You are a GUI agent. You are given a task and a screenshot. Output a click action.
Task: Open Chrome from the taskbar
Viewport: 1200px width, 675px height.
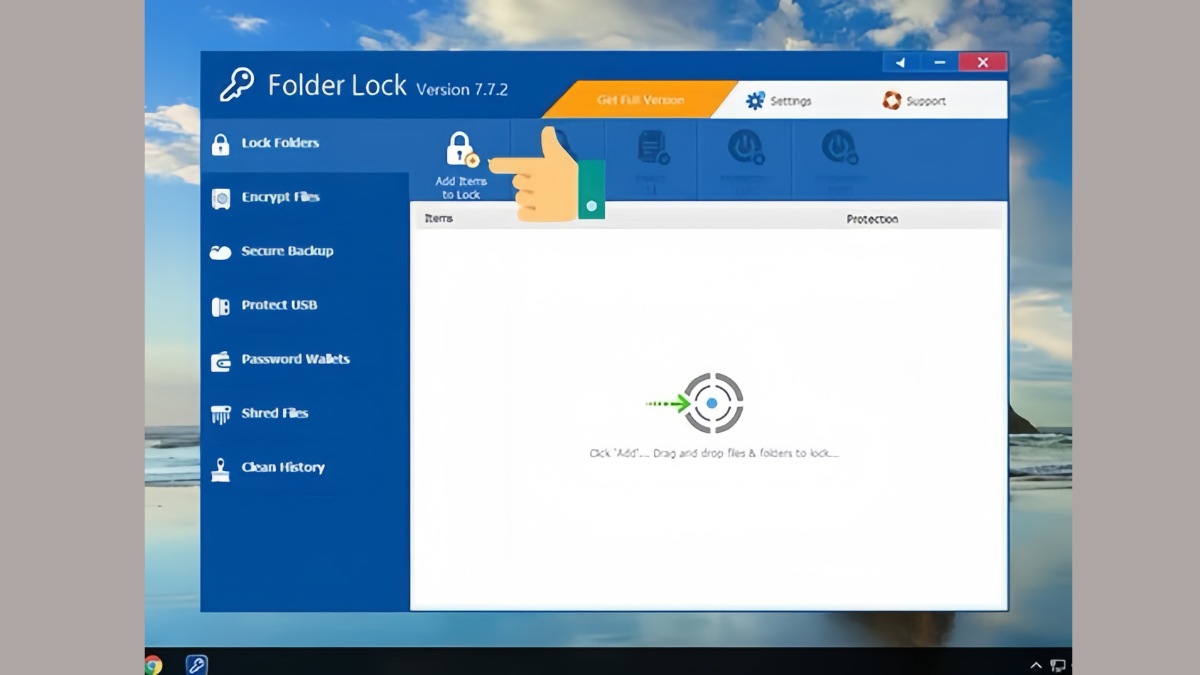pos(153,664)
